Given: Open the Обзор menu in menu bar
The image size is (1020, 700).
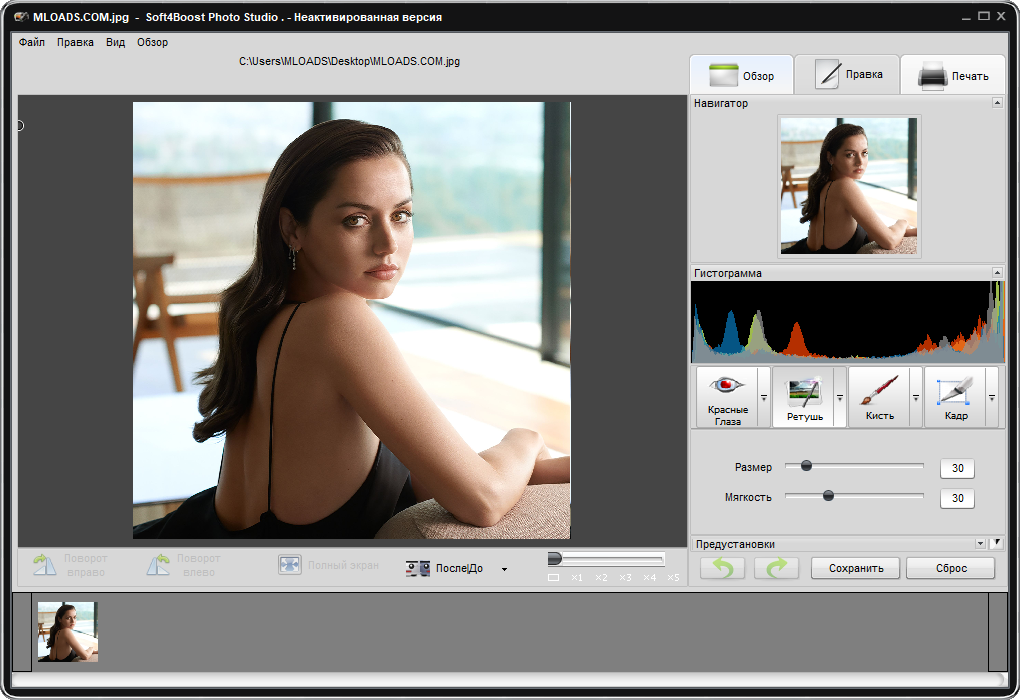Looking at the screenshot, I should click(x=152, y=42).
